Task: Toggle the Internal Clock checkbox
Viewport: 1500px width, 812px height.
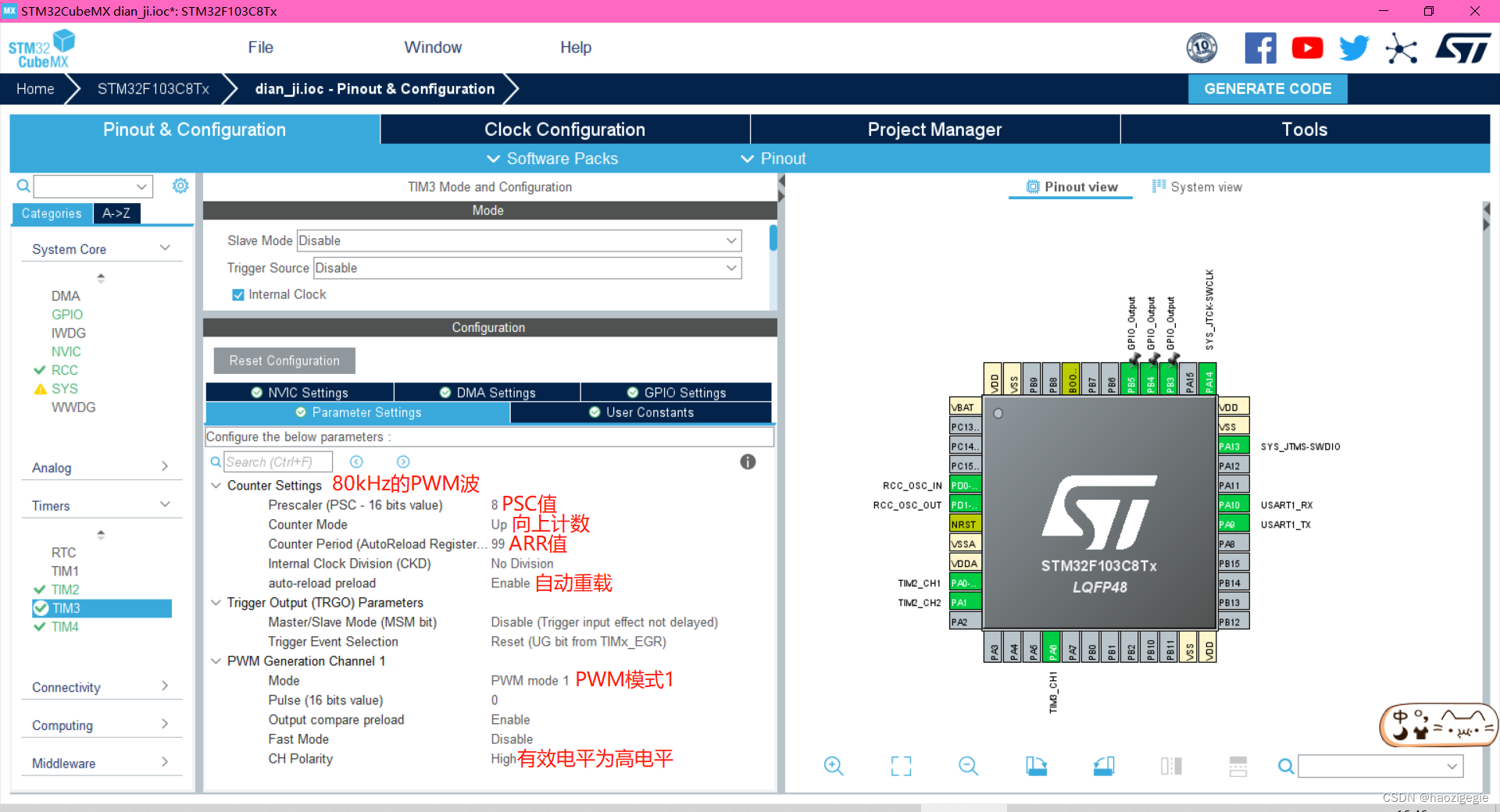Action: click(238, 294)
